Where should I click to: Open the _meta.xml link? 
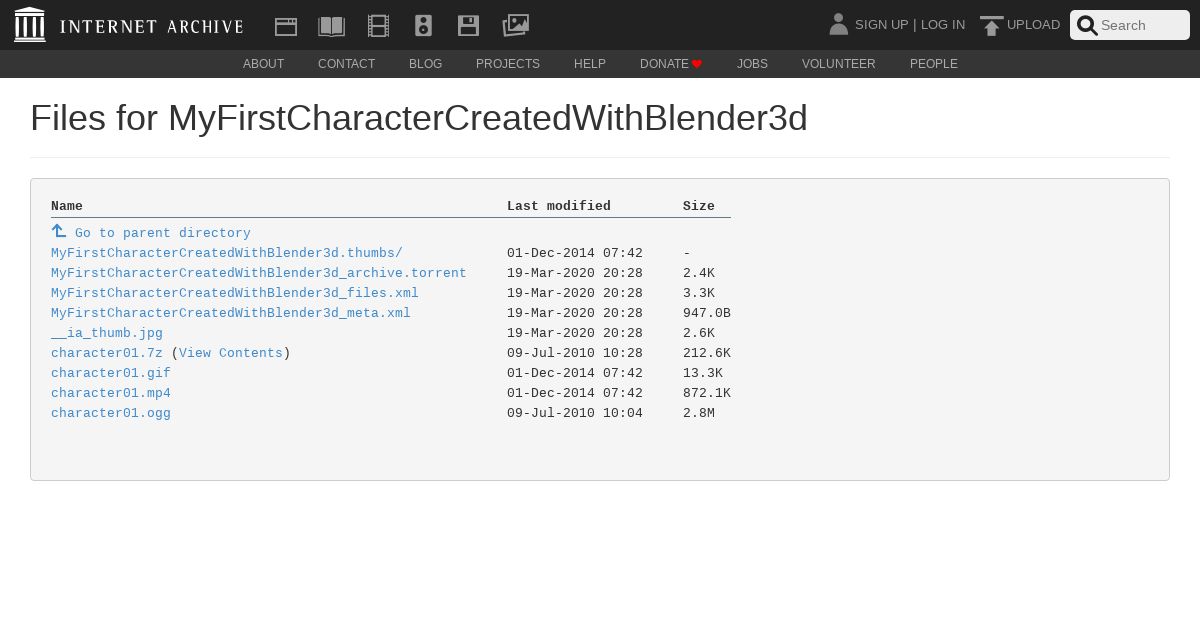pos(231,313)
